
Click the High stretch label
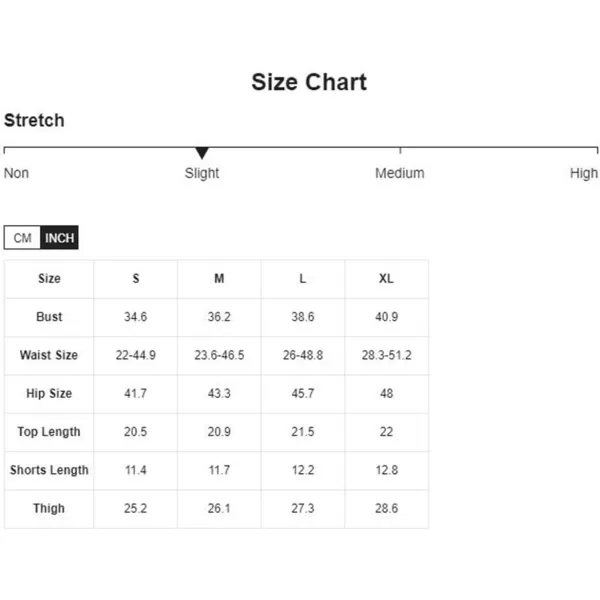[584, 173]
